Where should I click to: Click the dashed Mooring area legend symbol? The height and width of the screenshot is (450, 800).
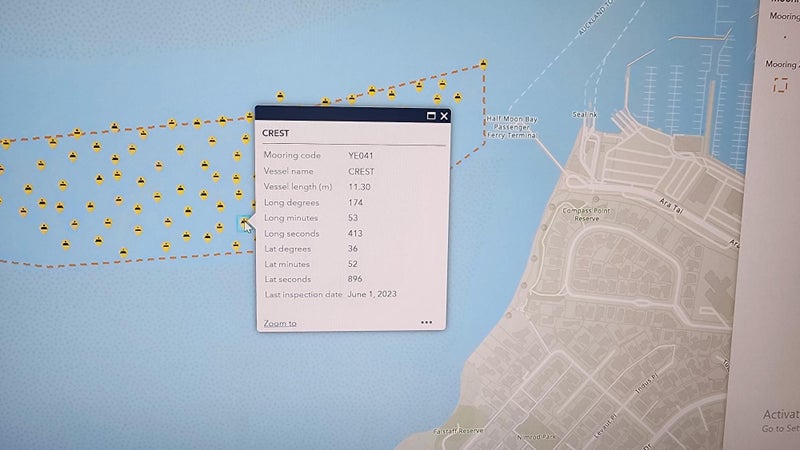(780, 88)
